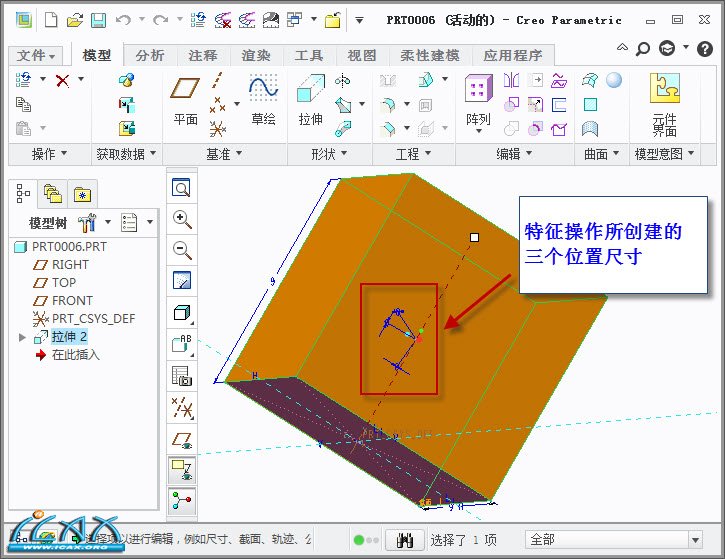Expand the 拉伸 2 feature node
The image size is (725, 559).
22,337
